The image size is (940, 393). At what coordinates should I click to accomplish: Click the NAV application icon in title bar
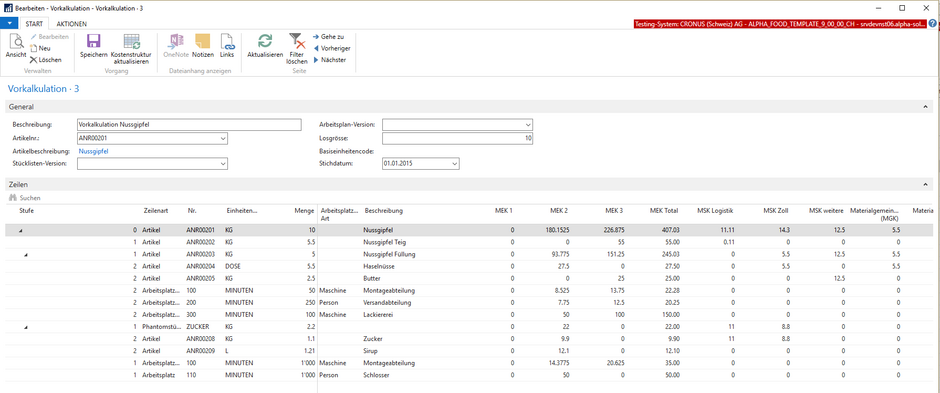[8, 8]
